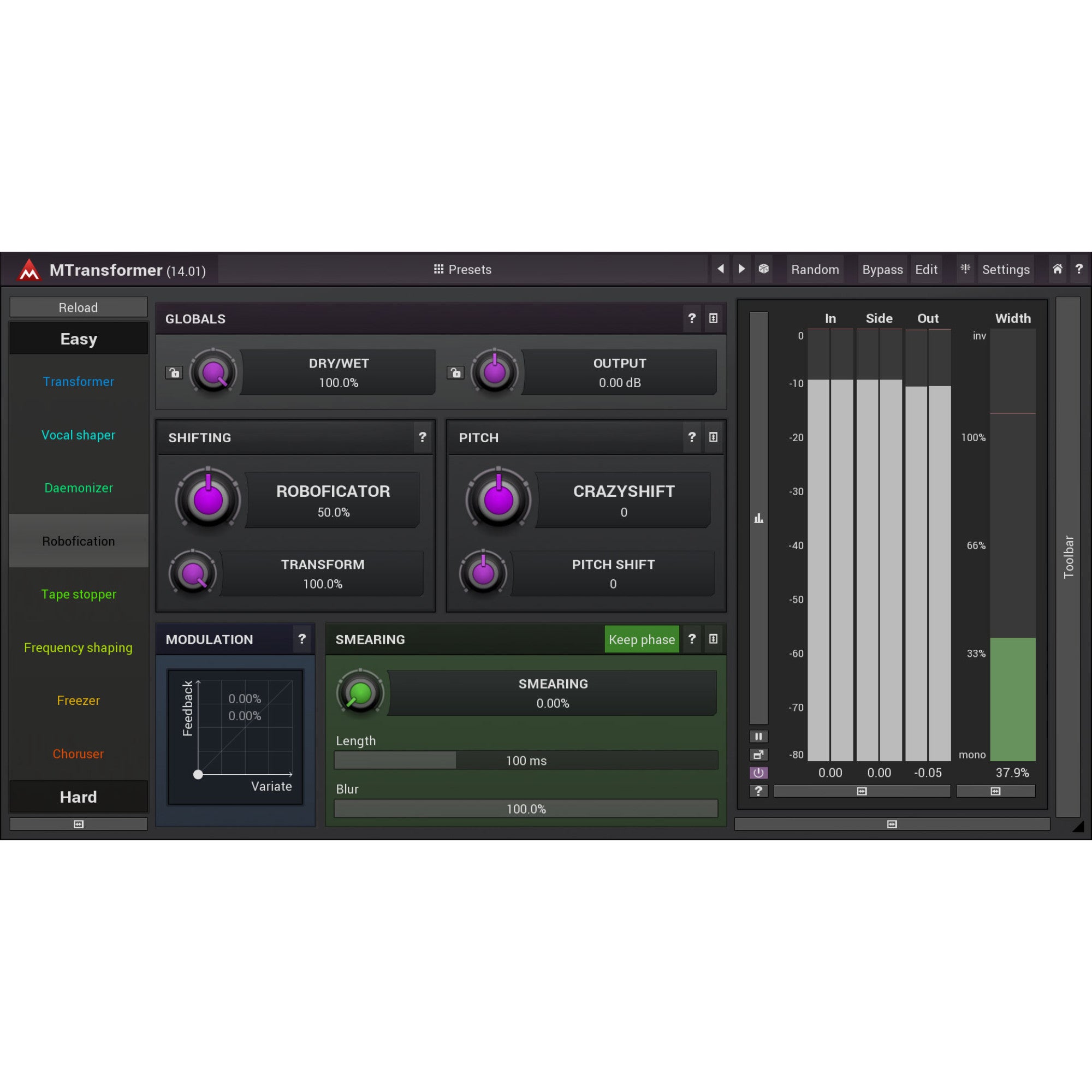The image size is (1092, 1092).
Task: Open Smearing section preset menu icon
Action: point(713,639)
